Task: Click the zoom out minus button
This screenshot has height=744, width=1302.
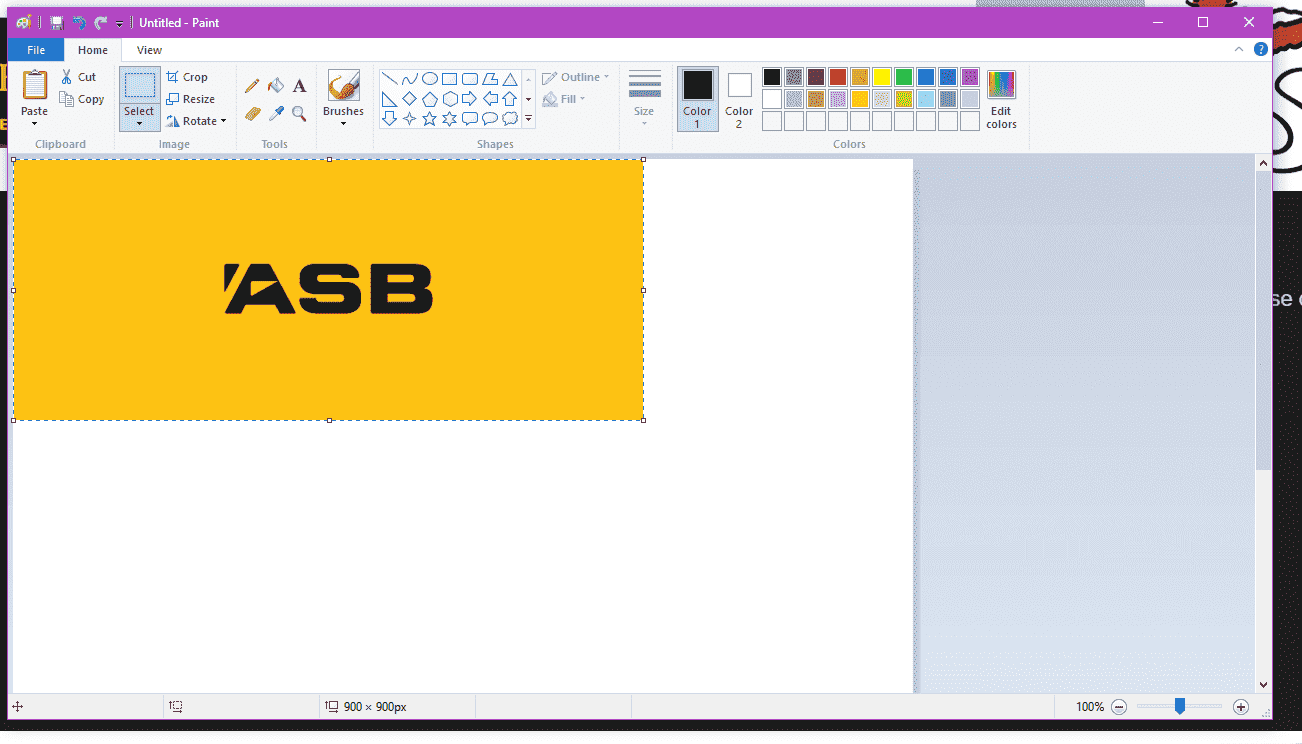Action: pos(1119,707)
